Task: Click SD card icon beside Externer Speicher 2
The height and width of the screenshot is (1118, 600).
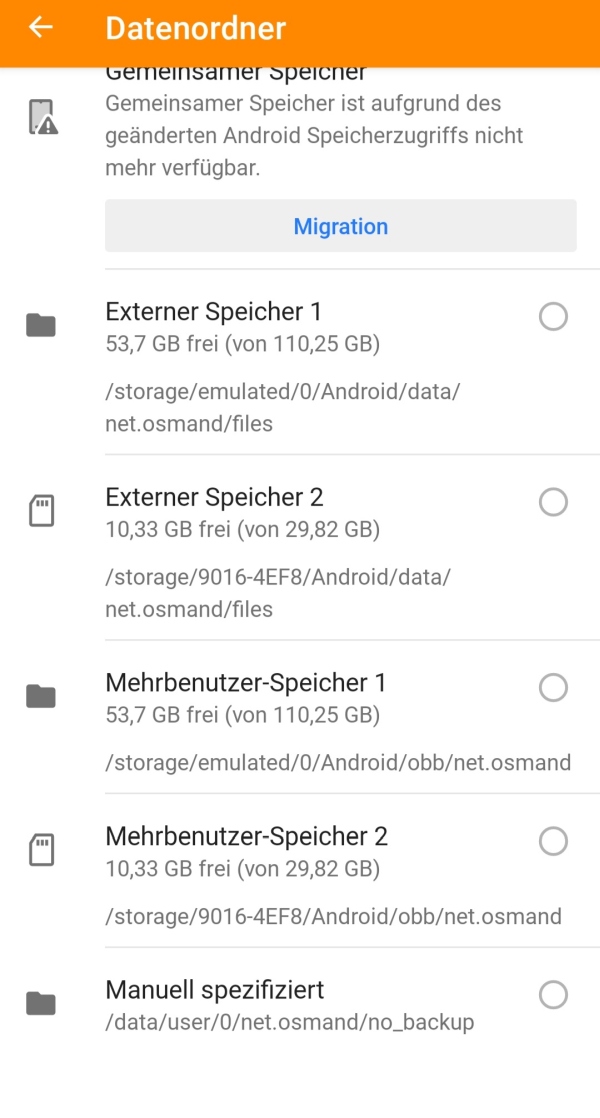Action: [x=40, y=512]
